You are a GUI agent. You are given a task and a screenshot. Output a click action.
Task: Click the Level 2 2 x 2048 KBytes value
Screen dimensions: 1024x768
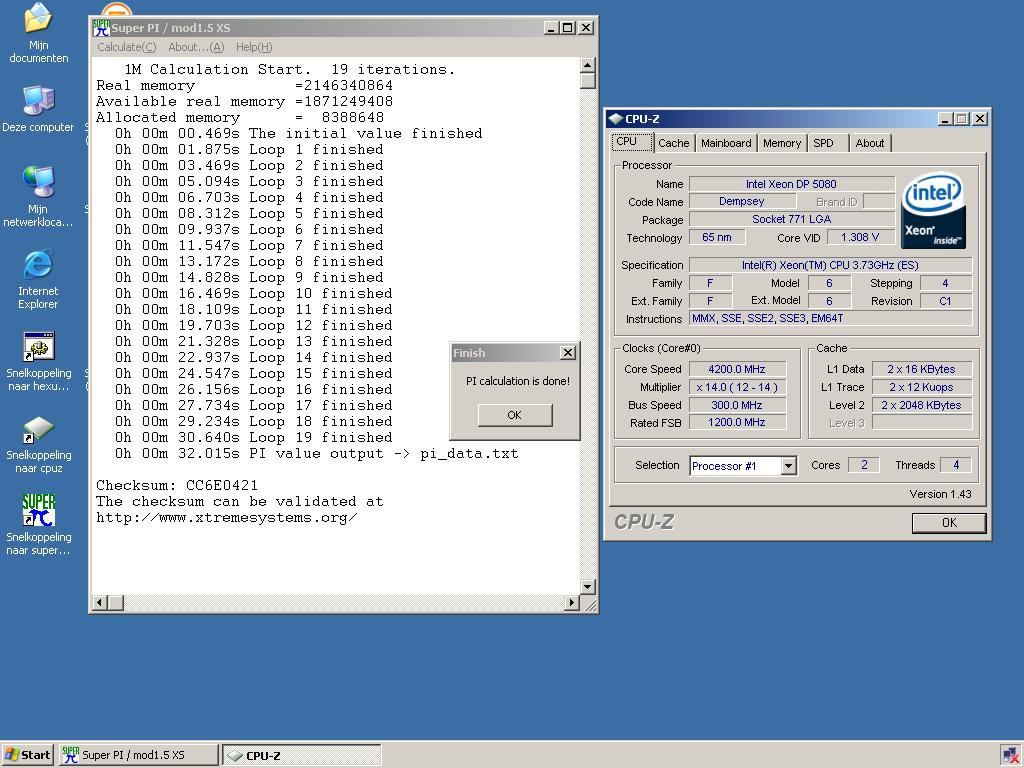(x=921, y=405)
